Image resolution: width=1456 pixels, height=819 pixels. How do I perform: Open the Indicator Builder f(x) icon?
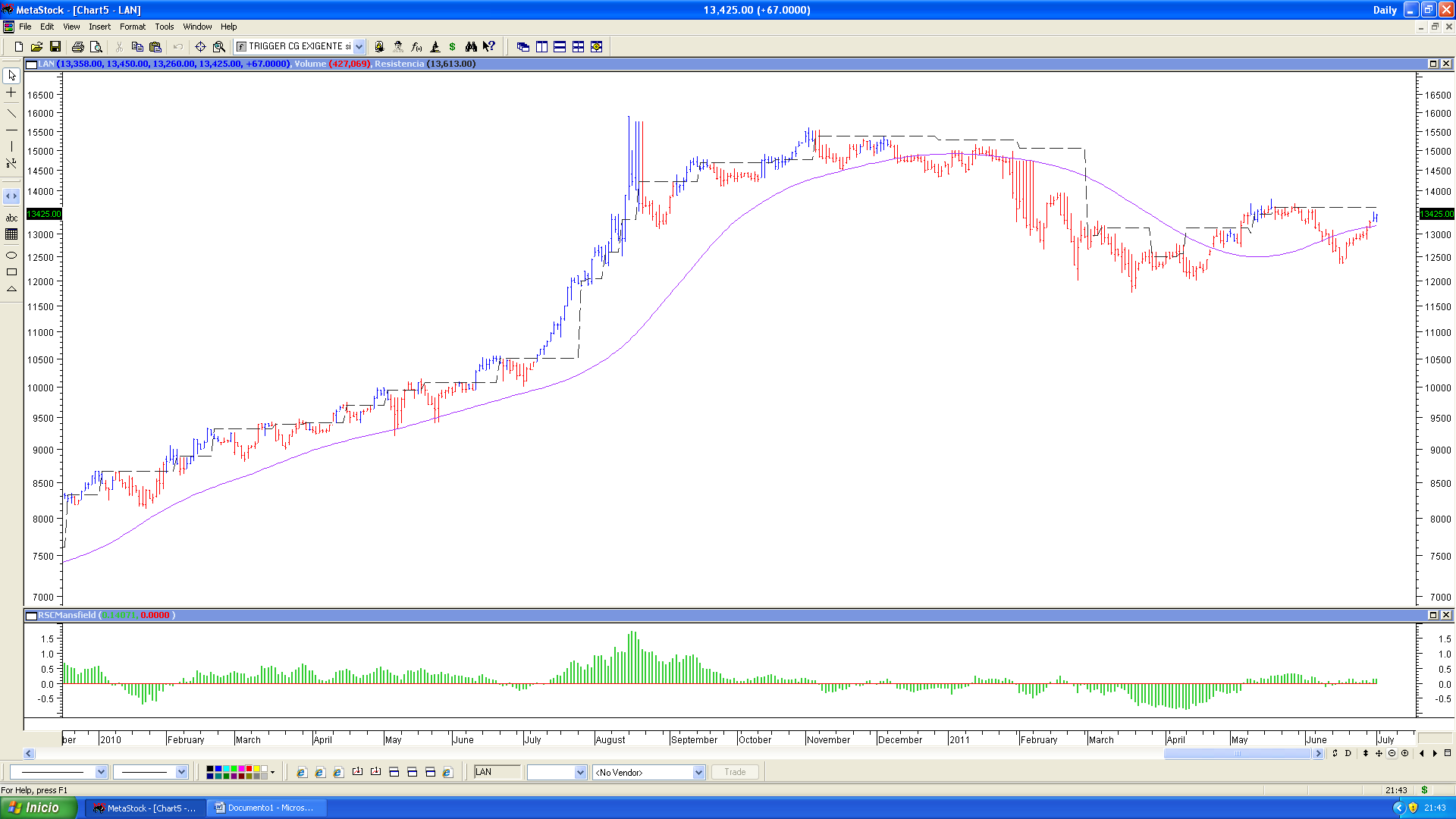416,47
